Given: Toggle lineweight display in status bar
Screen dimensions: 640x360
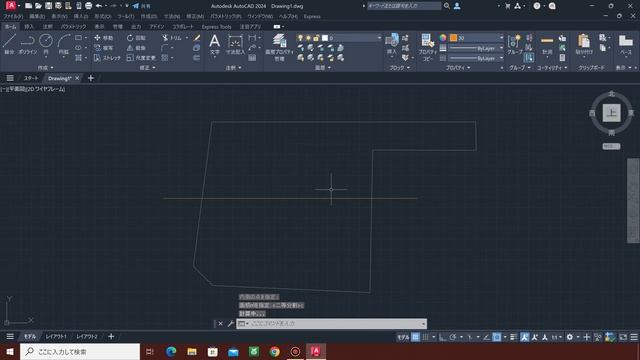Looking at the screenshot, I should click(513, 337).
